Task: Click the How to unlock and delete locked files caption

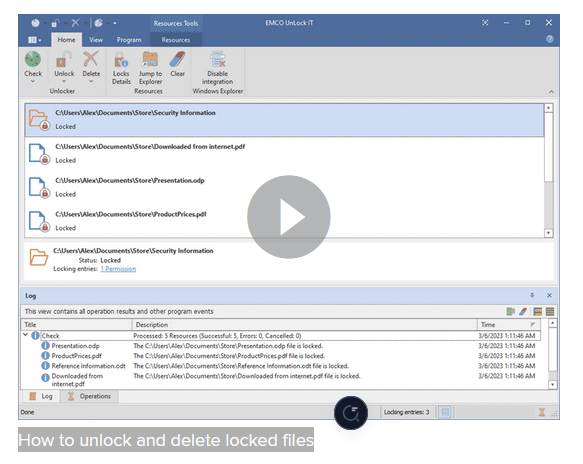Action: [x=166, y=440]
